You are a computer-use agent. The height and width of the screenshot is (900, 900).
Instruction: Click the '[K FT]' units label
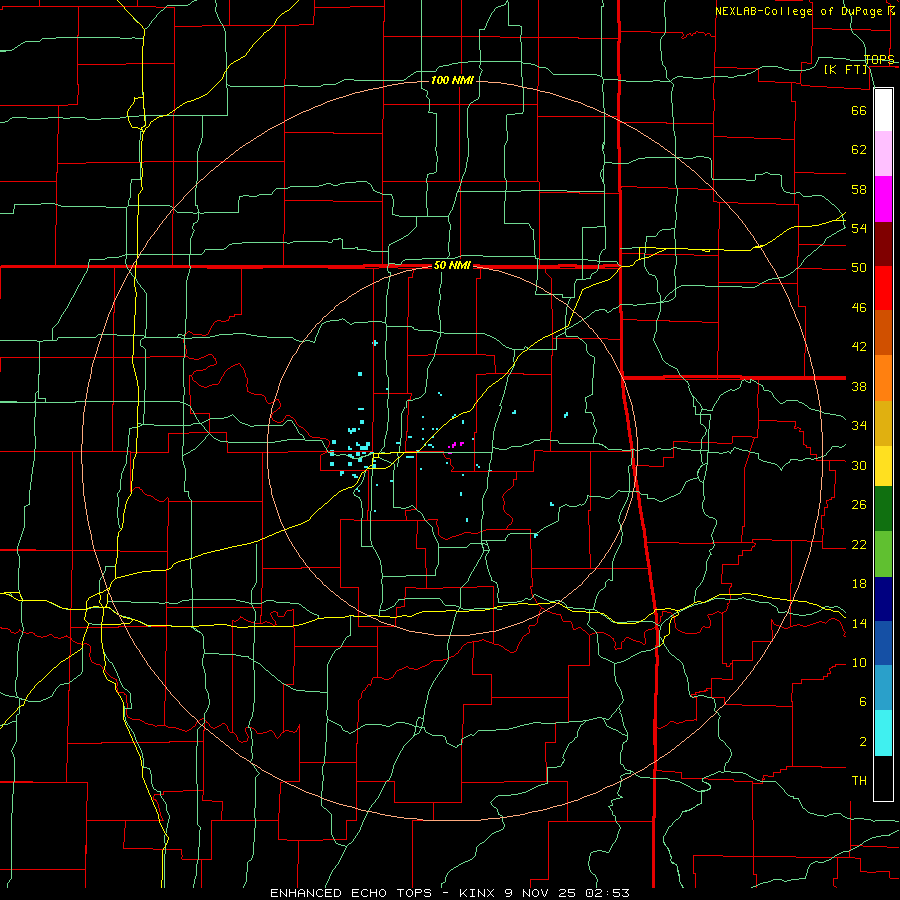pyautogui.click(x=846, y=70)
